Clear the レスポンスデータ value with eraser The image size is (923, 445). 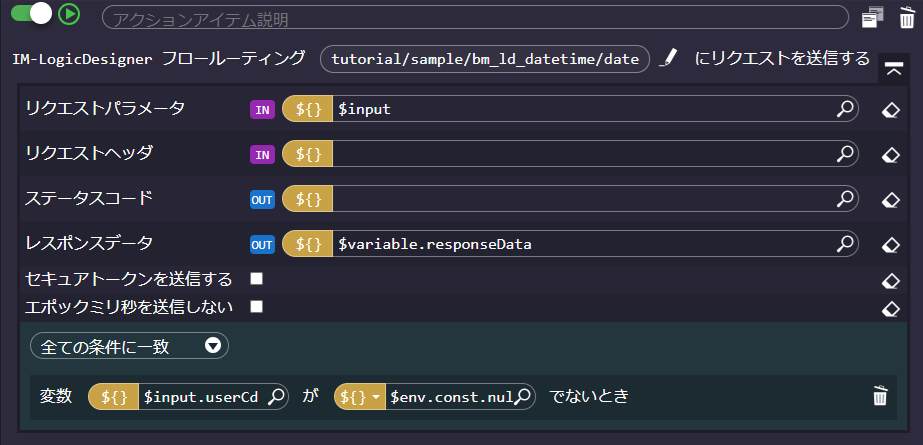[891, 245]
